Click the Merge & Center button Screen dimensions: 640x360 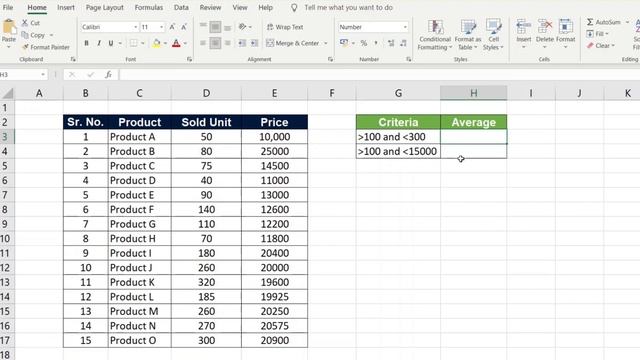293,43
